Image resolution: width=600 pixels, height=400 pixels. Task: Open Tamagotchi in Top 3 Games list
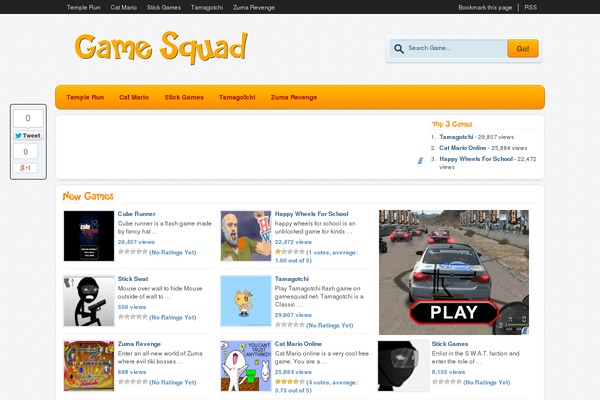point(456,137)
